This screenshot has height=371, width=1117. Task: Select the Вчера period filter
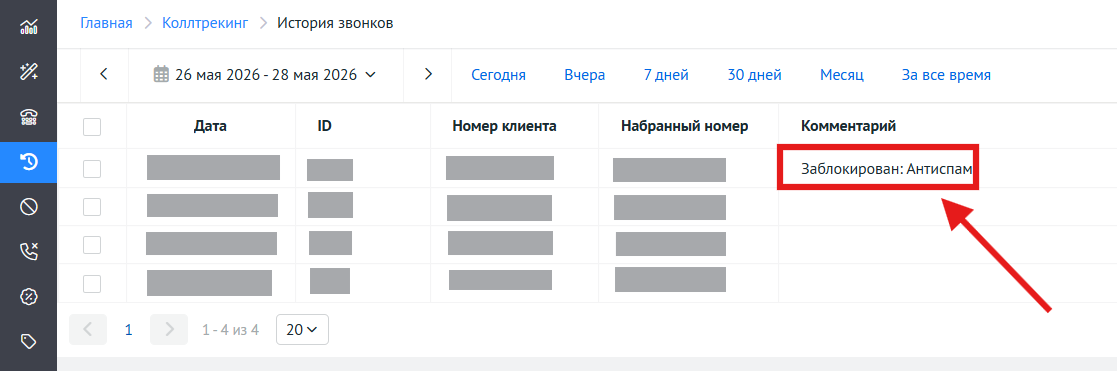click(585, 75)
